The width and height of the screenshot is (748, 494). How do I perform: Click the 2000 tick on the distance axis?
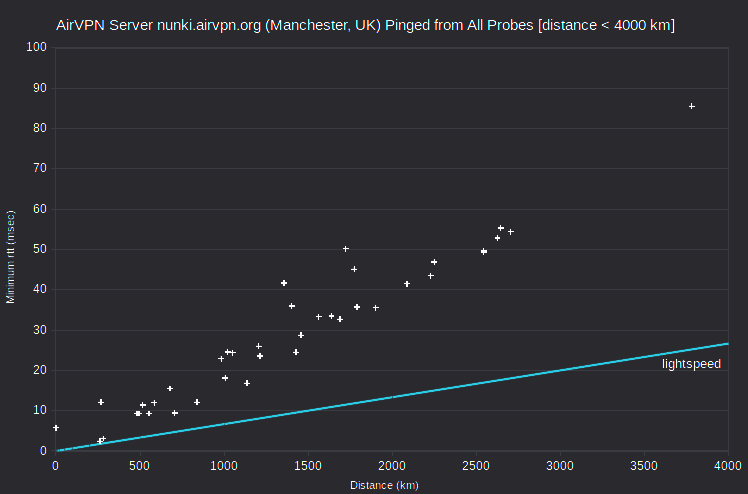pyautogui.click(x=392, y=465)
